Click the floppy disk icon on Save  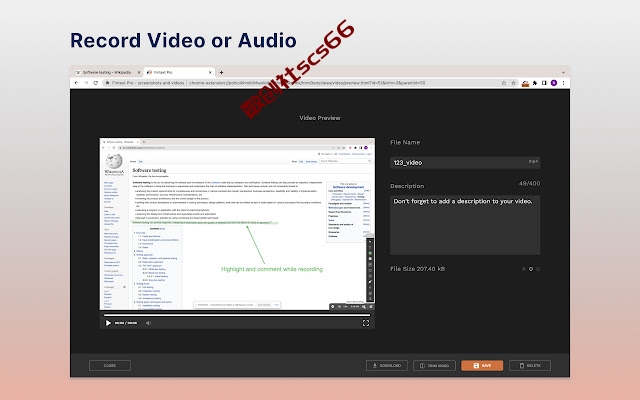[476, 365]
